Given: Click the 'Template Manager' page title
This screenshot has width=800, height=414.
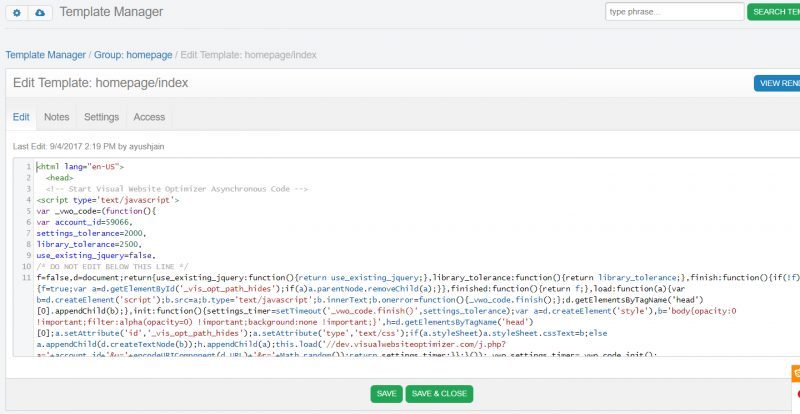Looking at the screenshot, I should tap(111, 12).
